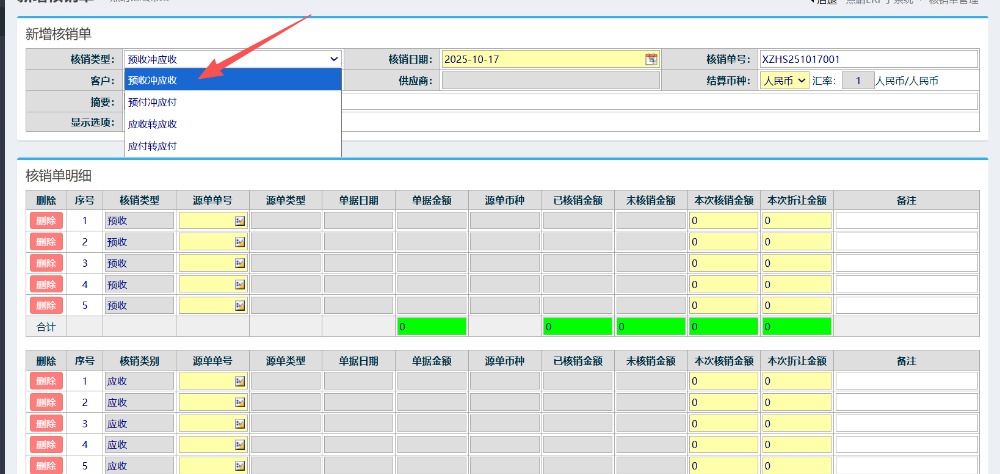This screenshot has height=474, width=1000.
Task: Click the 核销单号 input field
Action: point(867,59)
